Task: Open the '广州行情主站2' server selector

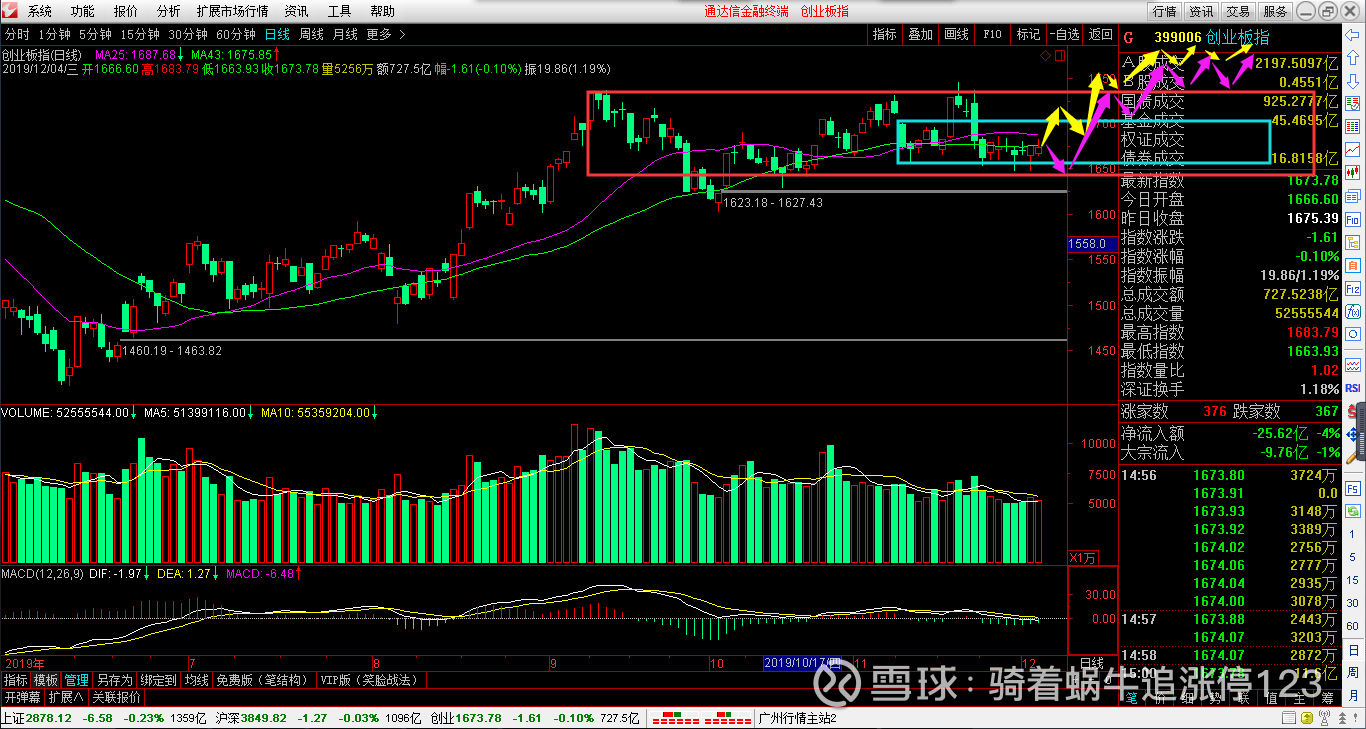Action: pos(797,719)
